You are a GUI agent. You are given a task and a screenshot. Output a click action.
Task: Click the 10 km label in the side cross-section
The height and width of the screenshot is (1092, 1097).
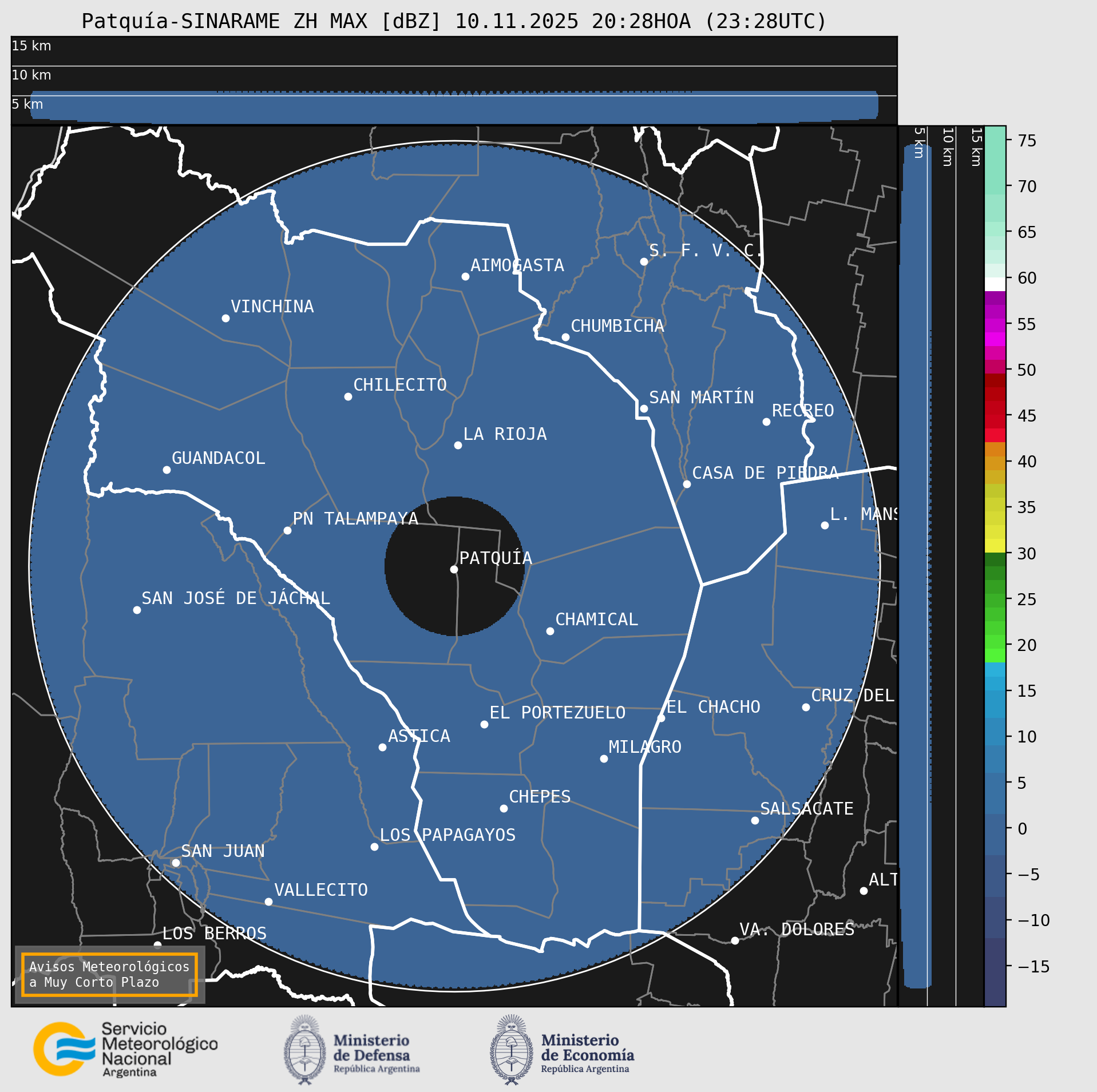947,147
